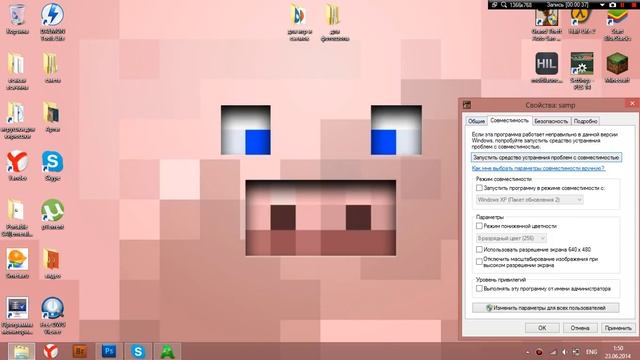Enable 'Использовать разрешение экрана 640 x 480'
The height and width of the screenshot is (360, 640).
[x=479, y=249]
